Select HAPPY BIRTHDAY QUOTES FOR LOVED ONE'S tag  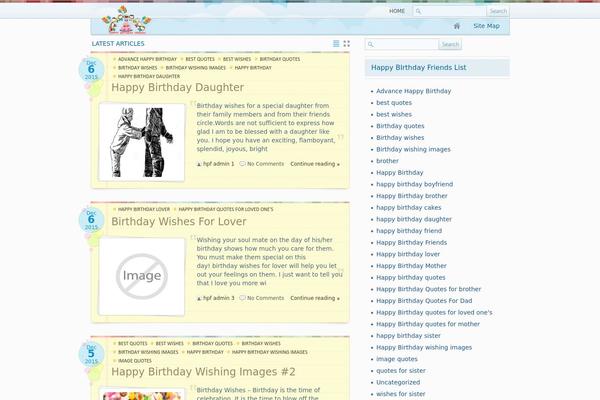coord(226,209)
